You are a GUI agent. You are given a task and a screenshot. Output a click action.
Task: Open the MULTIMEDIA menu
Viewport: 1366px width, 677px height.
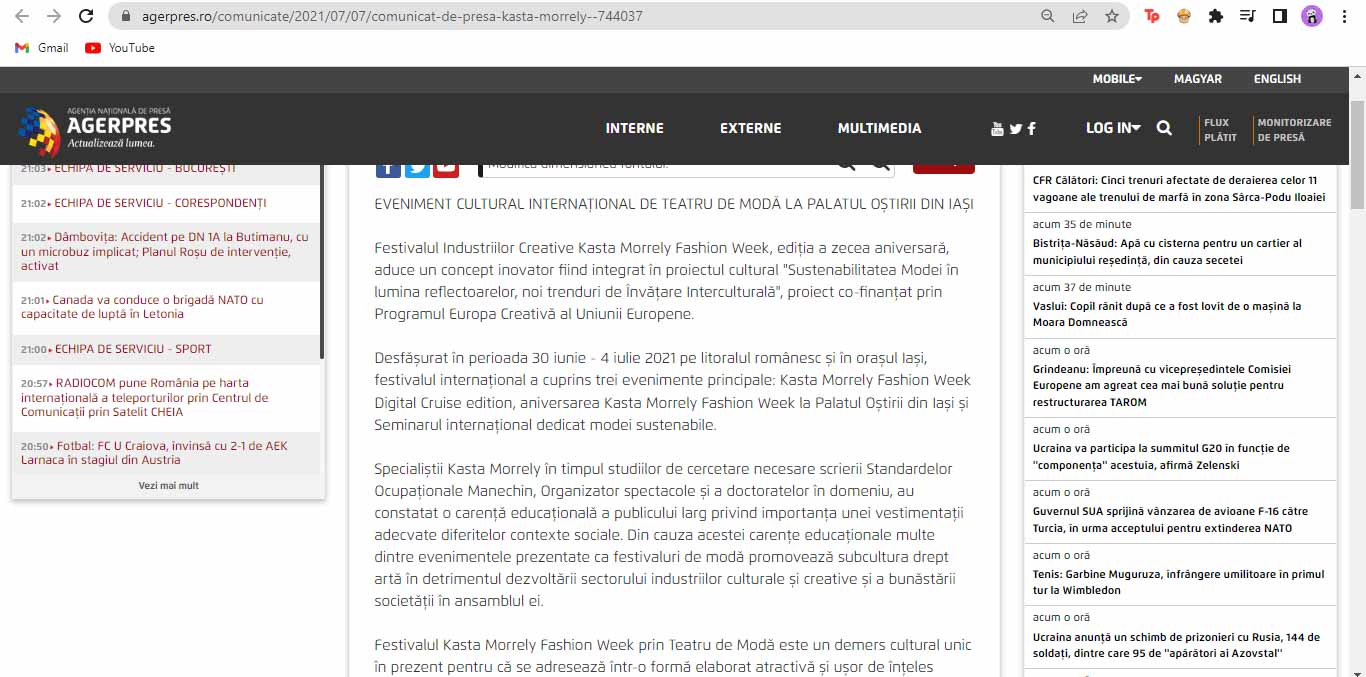click(x=880, y=128)
